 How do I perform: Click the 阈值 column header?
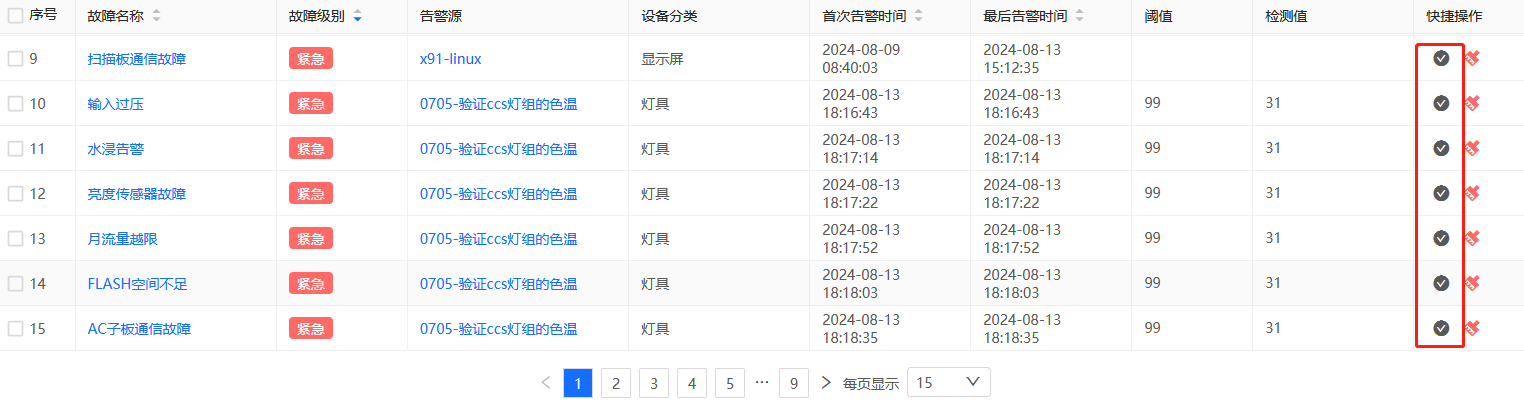(1159, 17)
